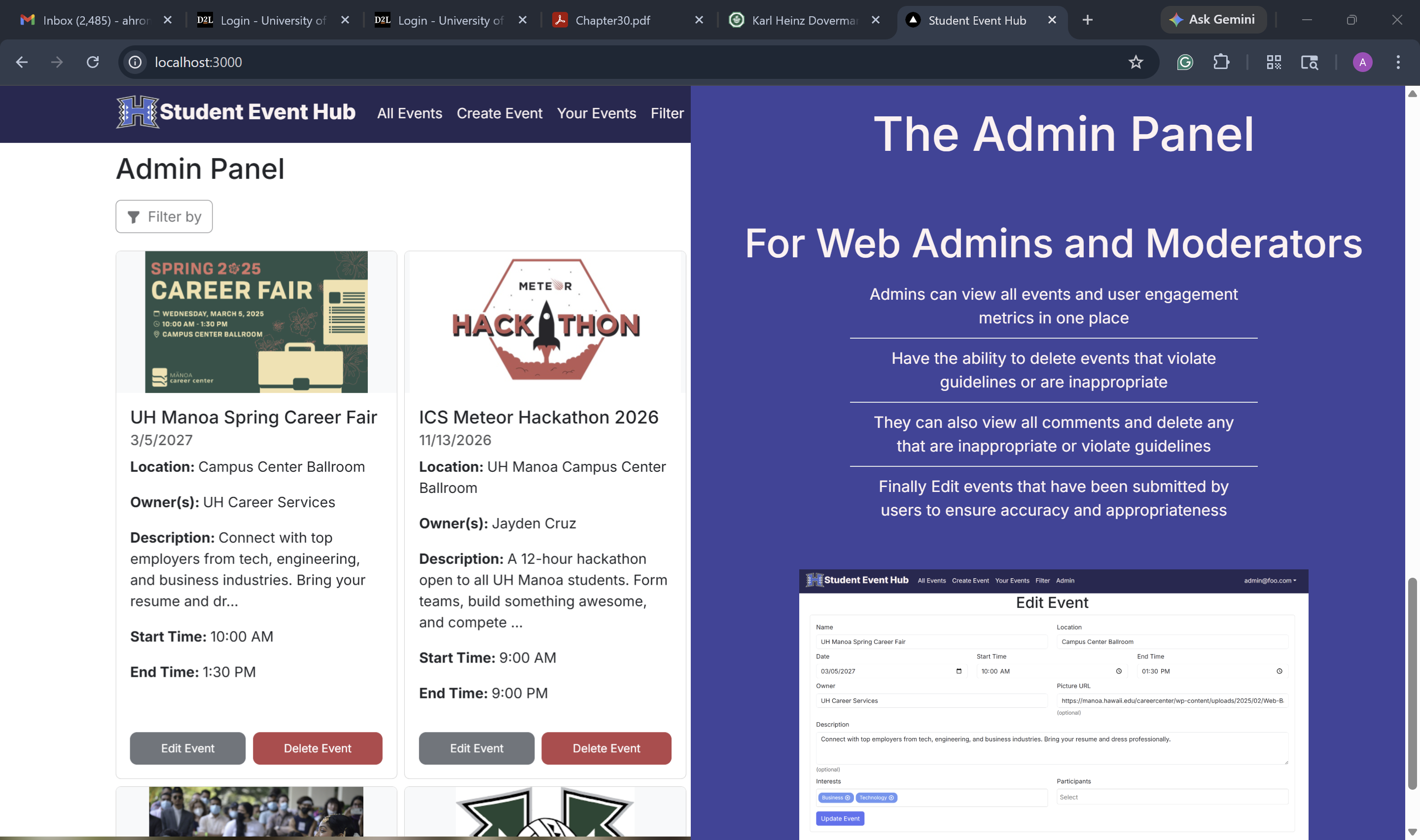Open the Grammarly extension icon
Viewport: 1420px width, 840px height.
[1184, 62]
